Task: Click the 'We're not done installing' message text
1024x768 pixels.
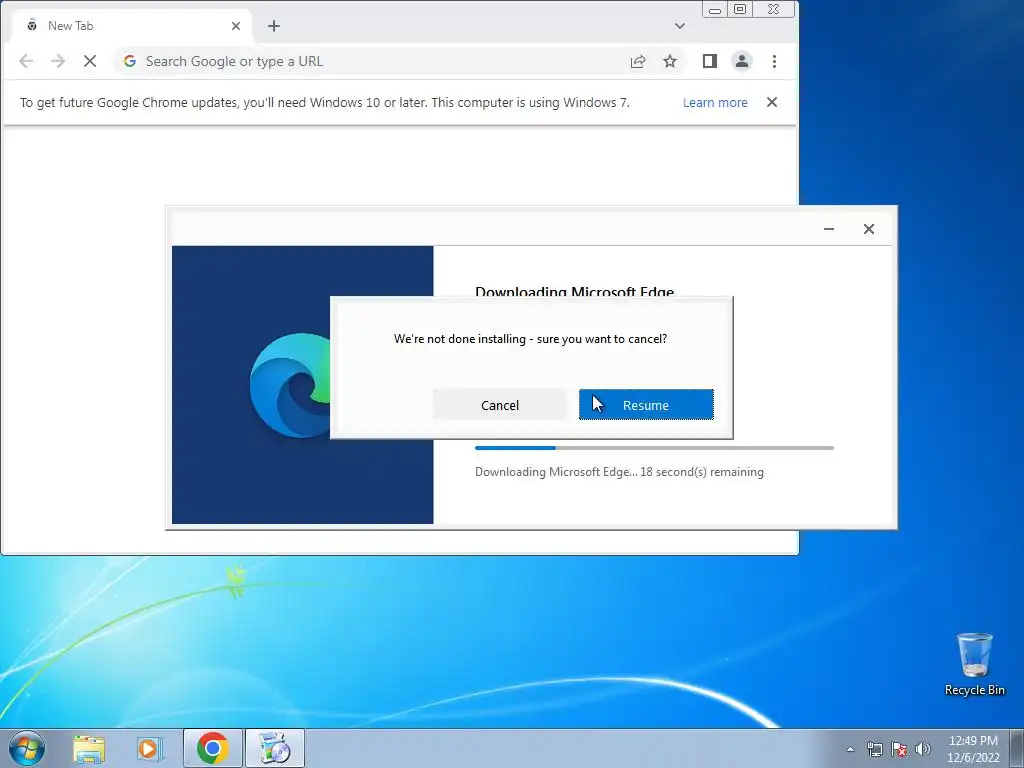Action: point(530,338)
